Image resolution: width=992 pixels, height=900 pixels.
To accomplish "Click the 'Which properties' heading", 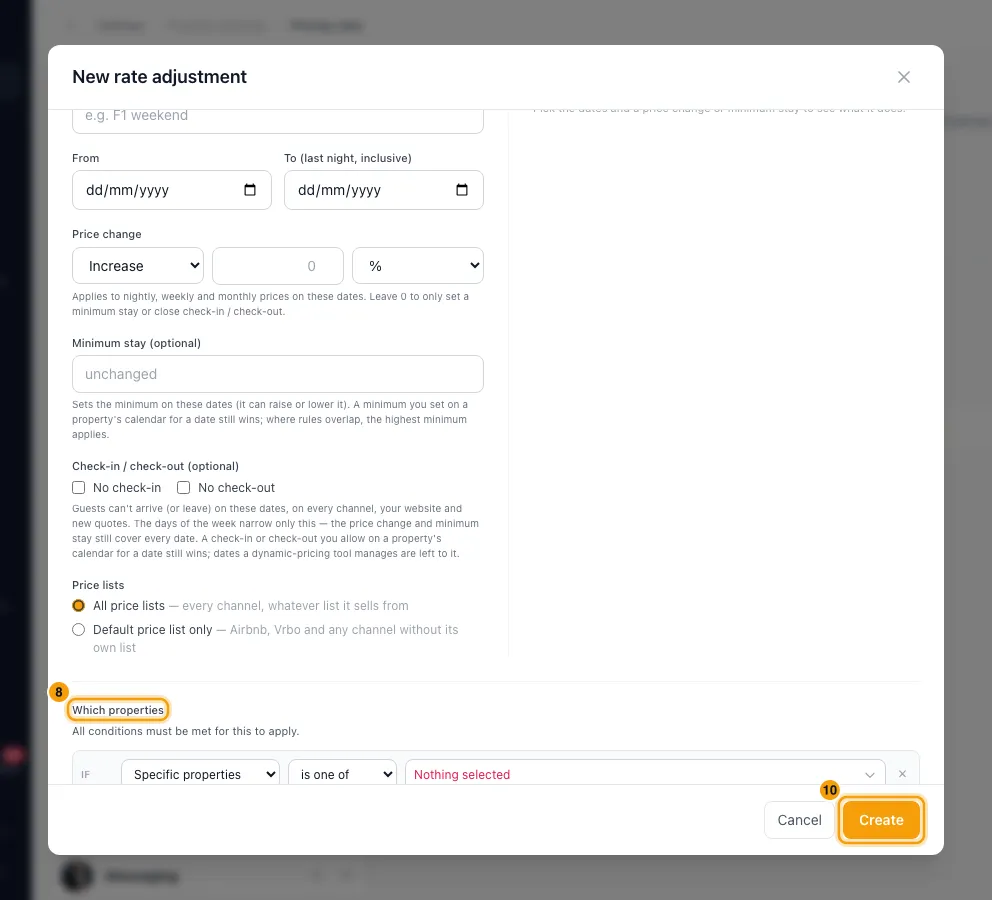I will point(118,710).
